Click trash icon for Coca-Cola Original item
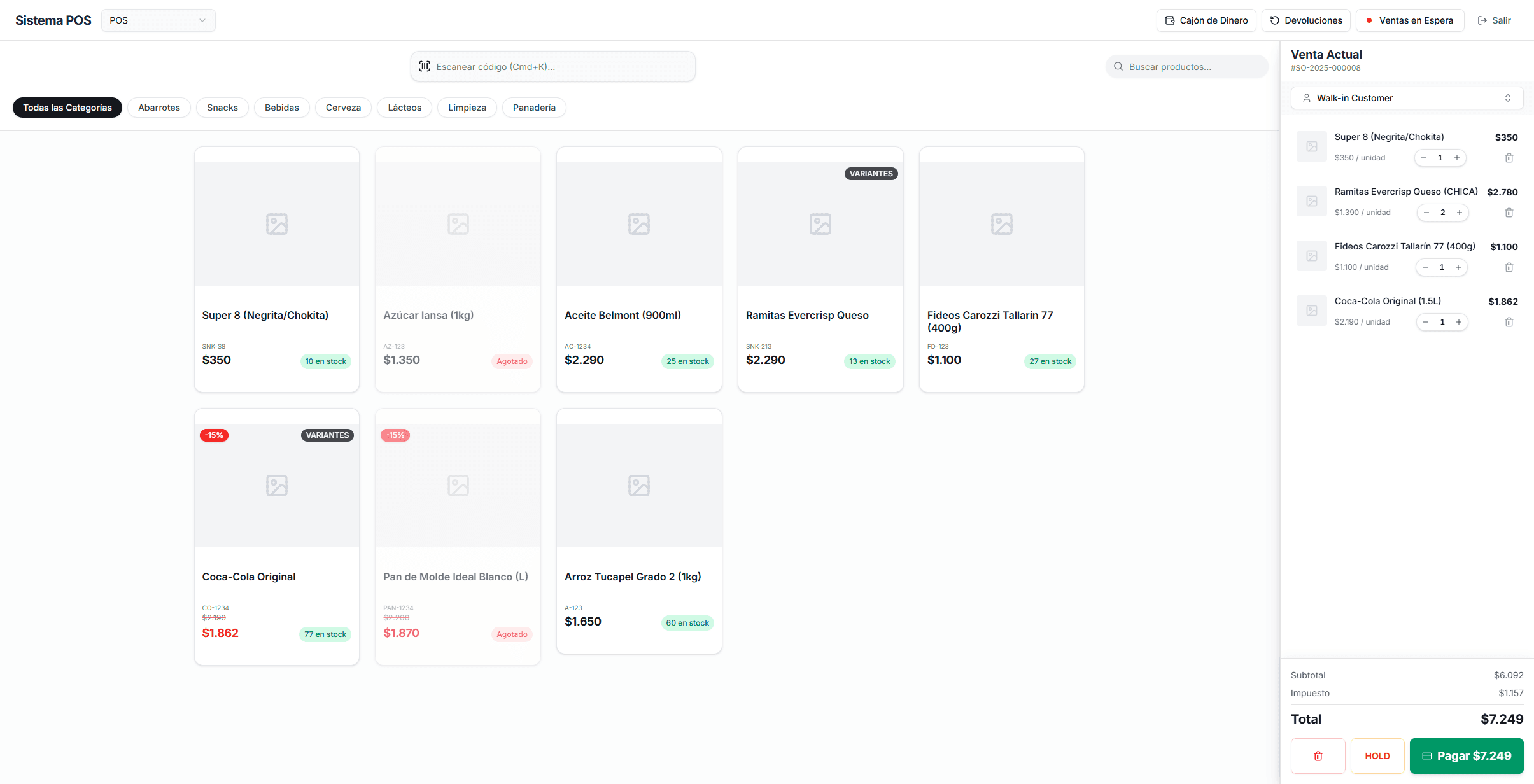Image resolution: width=1534 pixels, height=784 pixels. click(1509, 322)
